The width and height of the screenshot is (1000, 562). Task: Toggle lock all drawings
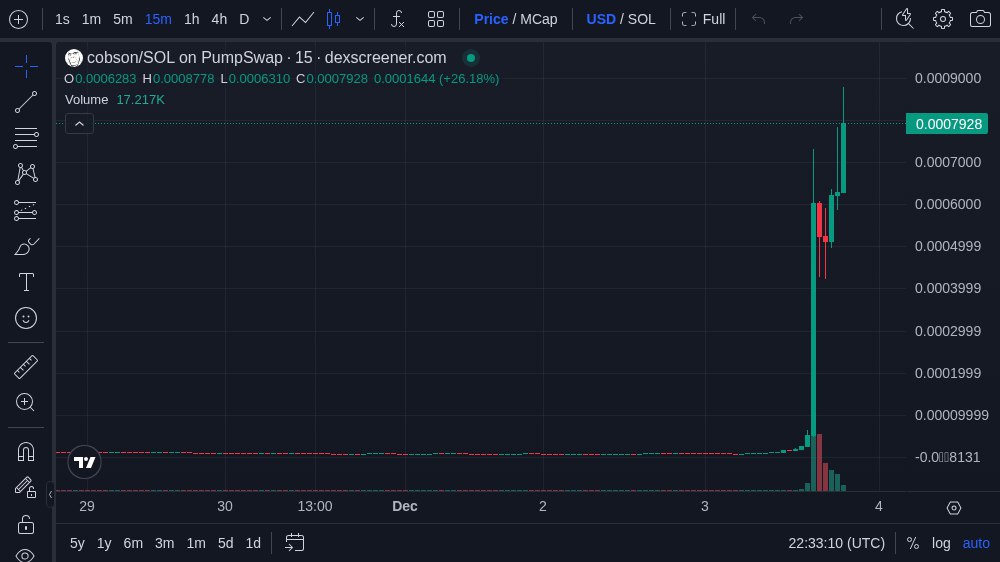(x=26, y=524)
